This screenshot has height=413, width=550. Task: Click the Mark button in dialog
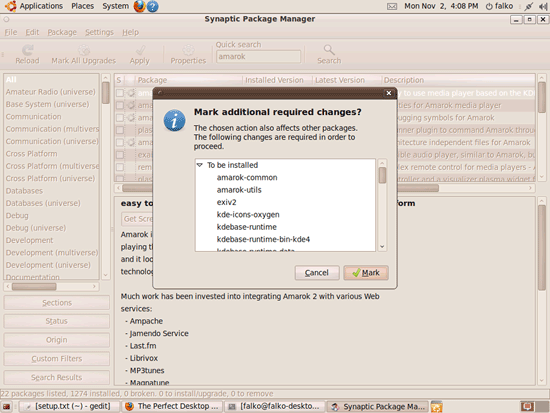point(366,273)
